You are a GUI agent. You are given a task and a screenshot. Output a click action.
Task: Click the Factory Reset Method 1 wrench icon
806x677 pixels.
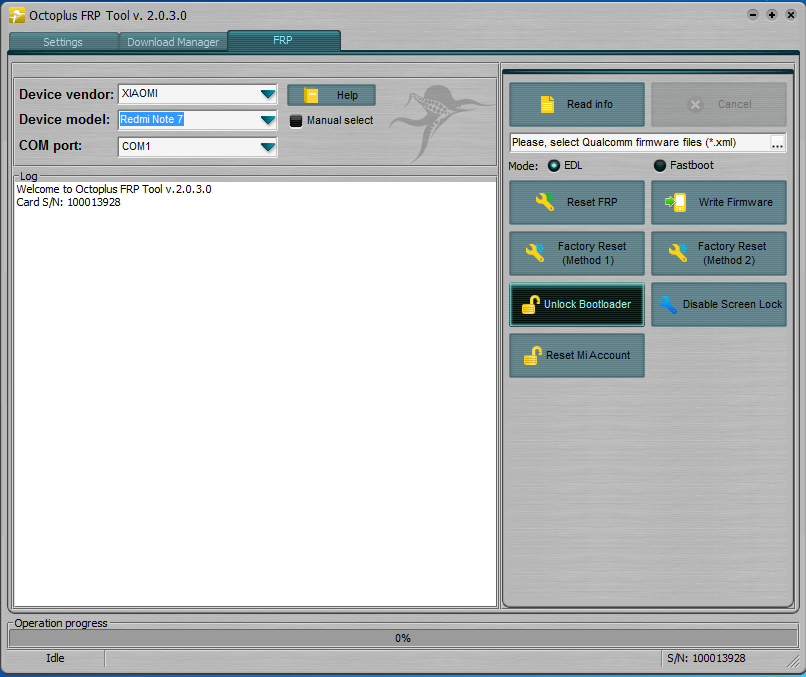[535, 252]
